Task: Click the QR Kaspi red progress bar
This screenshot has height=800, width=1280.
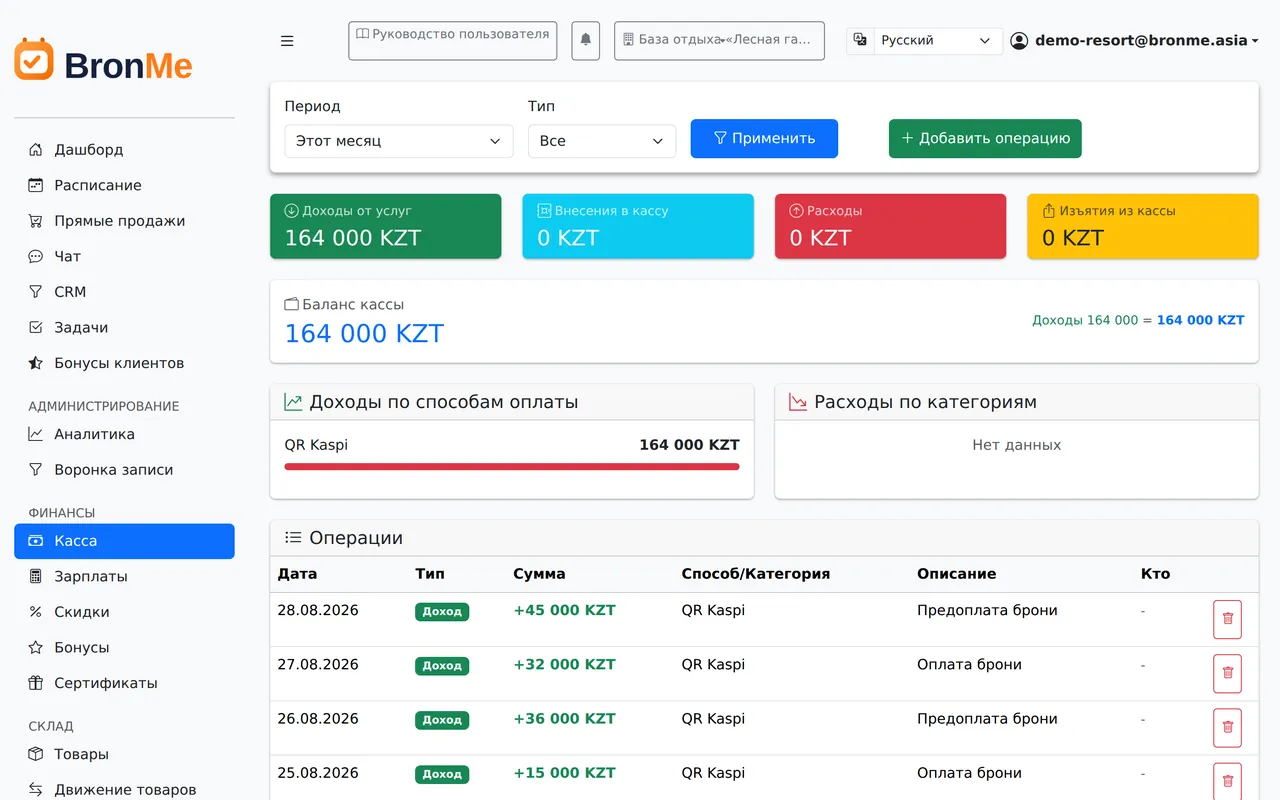Action: pos(512,467)
